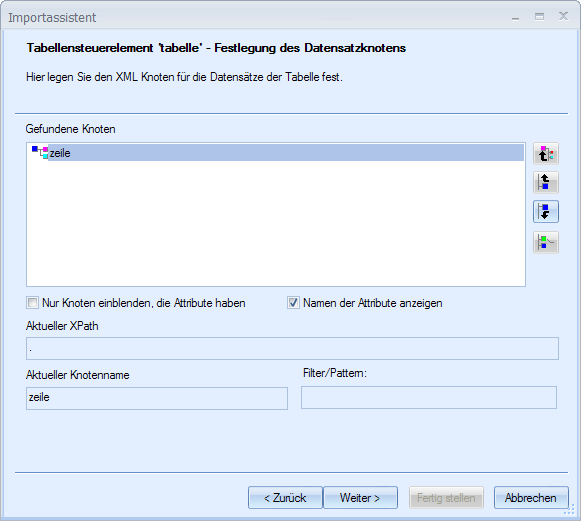Close the Importassistent dialog

564,16
